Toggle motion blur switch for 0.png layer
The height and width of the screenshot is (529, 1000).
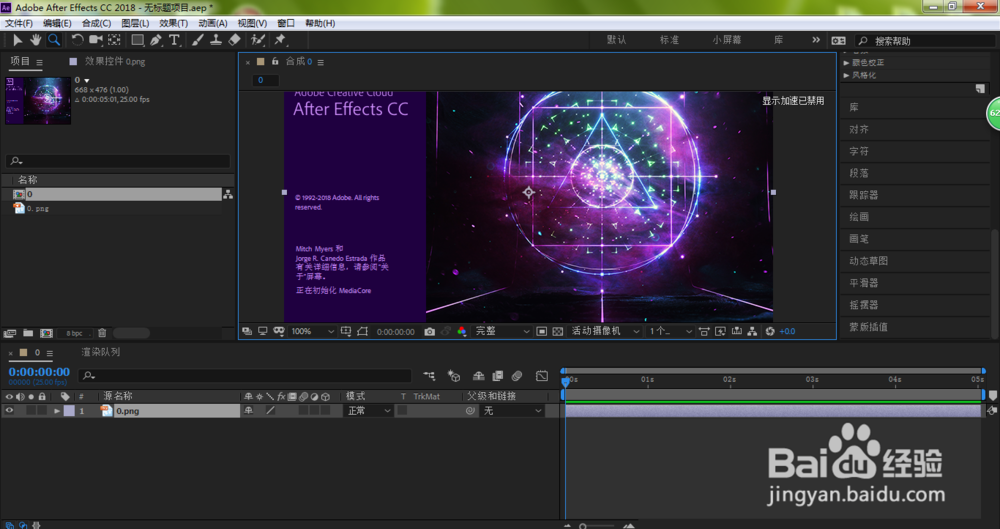[304, 411]
